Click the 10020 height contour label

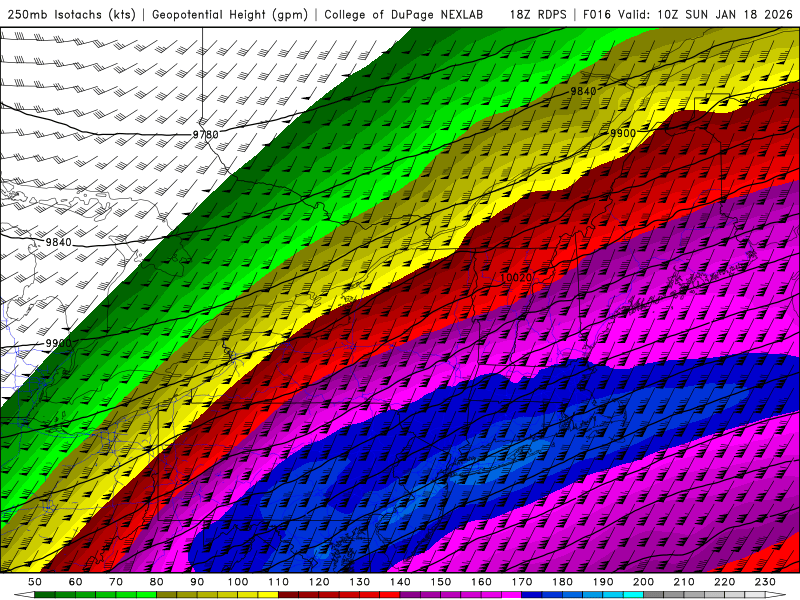click(516, 278)
